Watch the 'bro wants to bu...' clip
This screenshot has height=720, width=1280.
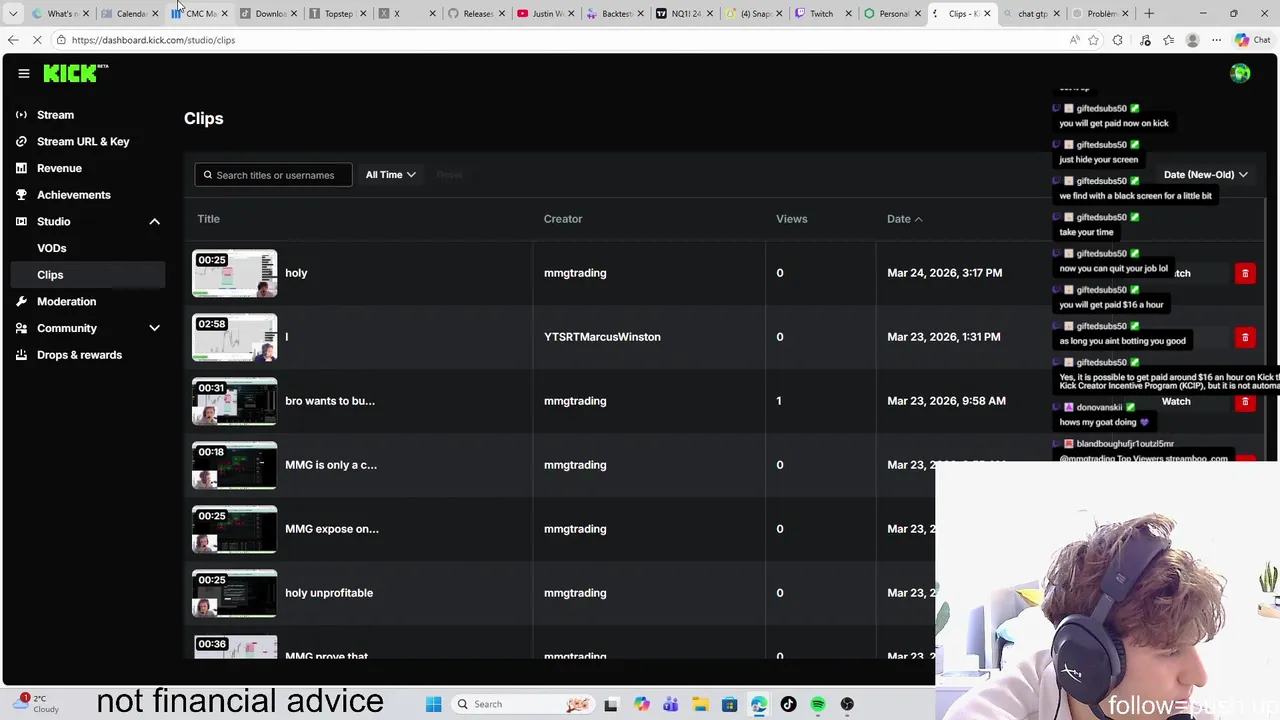(1176, 401)
